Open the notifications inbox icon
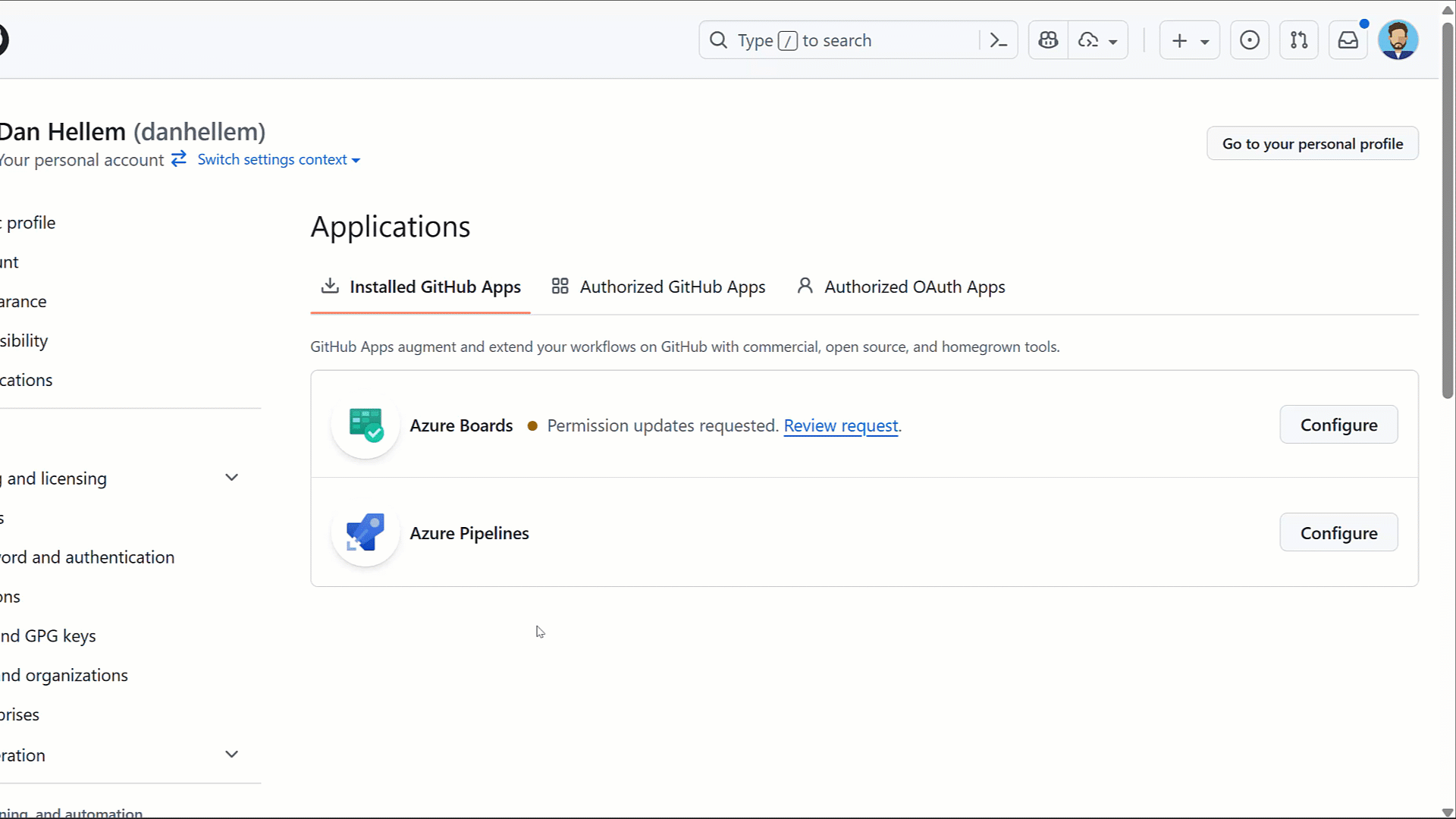The width and height of the screenshot is (1456, 819). [1348, 40]
